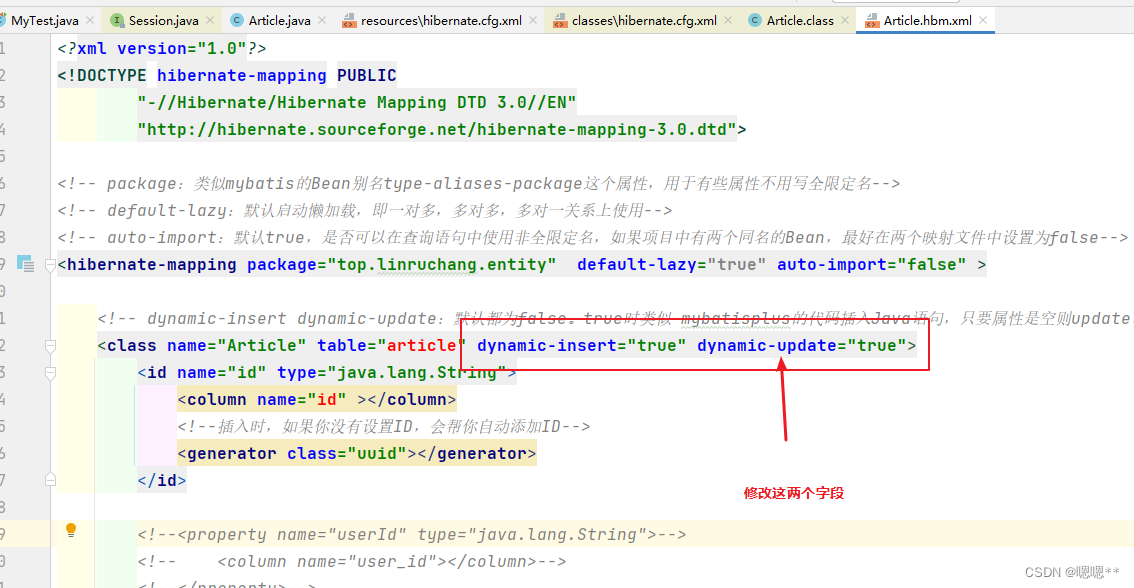The height and width of the screenshot is (588, 1134).
Task: Click the DTD URL hibernate-mapping-3.0.dtd string
Action: [x=437, y=129]
